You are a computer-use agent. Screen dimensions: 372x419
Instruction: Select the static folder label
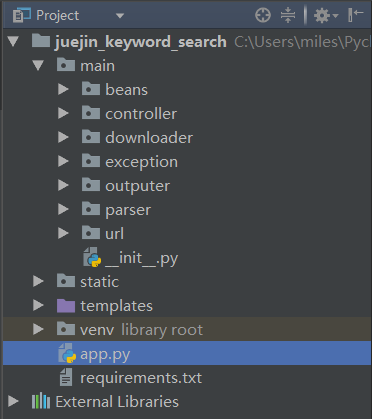point(99,282)
